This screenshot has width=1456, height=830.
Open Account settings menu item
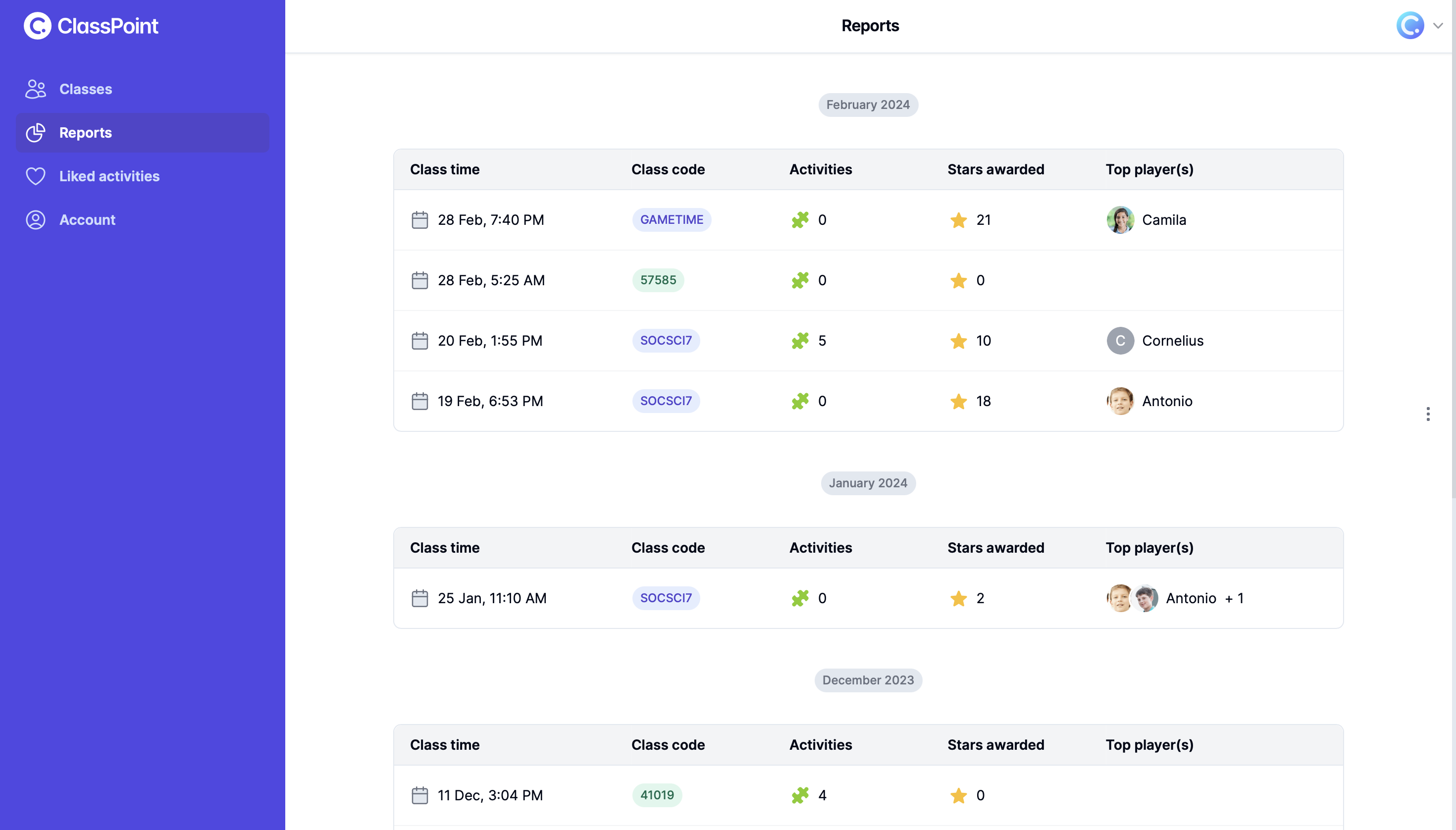pyautogui.click(x=87, y=219)
